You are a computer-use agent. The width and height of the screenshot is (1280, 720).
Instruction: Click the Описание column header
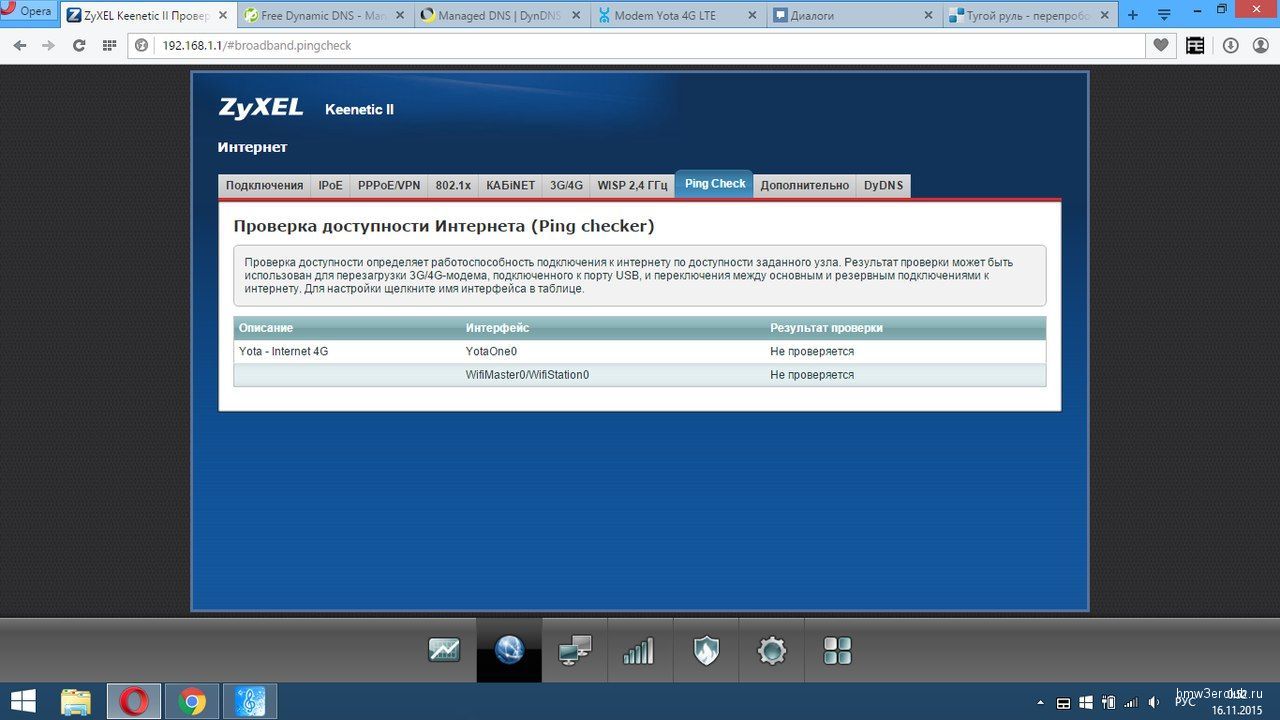pos(266,328)
